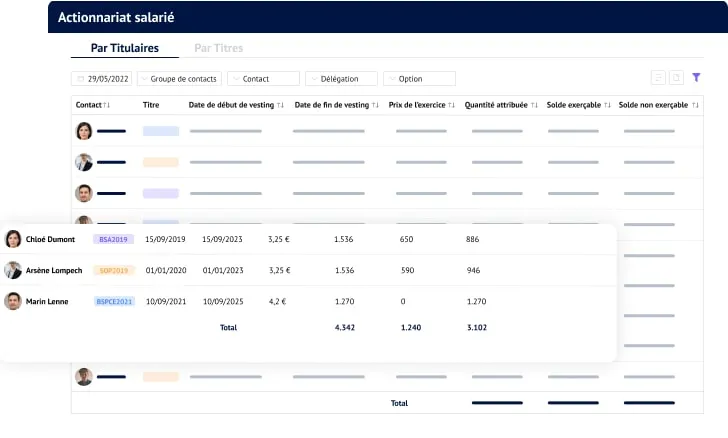The image size is (728, 438).
Task: Click the Marin Lenne name
Action: point(47,301)
